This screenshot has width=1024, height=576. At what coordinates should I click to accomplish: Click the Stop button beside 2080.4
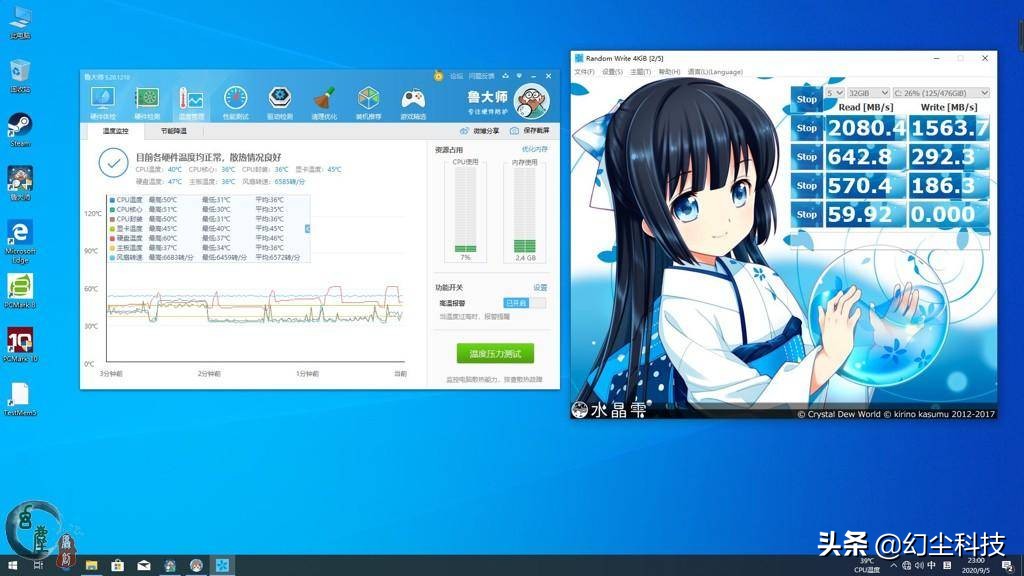coord(807,128)
